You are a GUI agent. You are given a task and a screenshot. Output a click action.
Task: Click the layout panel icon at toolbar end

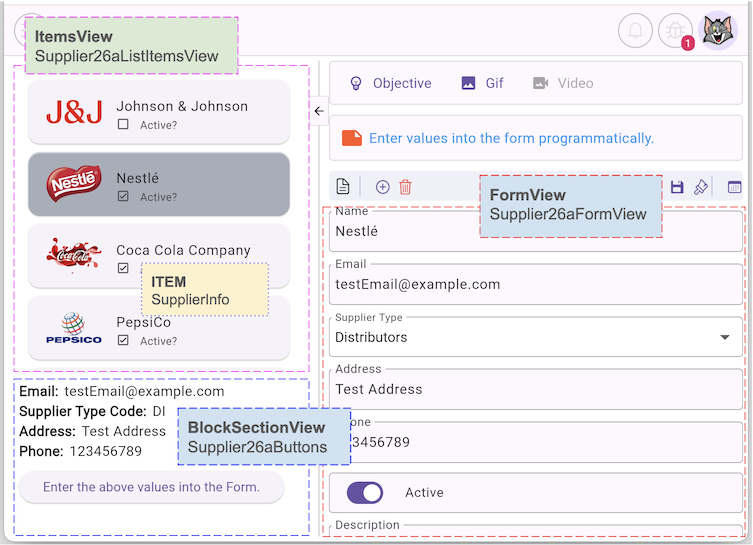[734, 187]
